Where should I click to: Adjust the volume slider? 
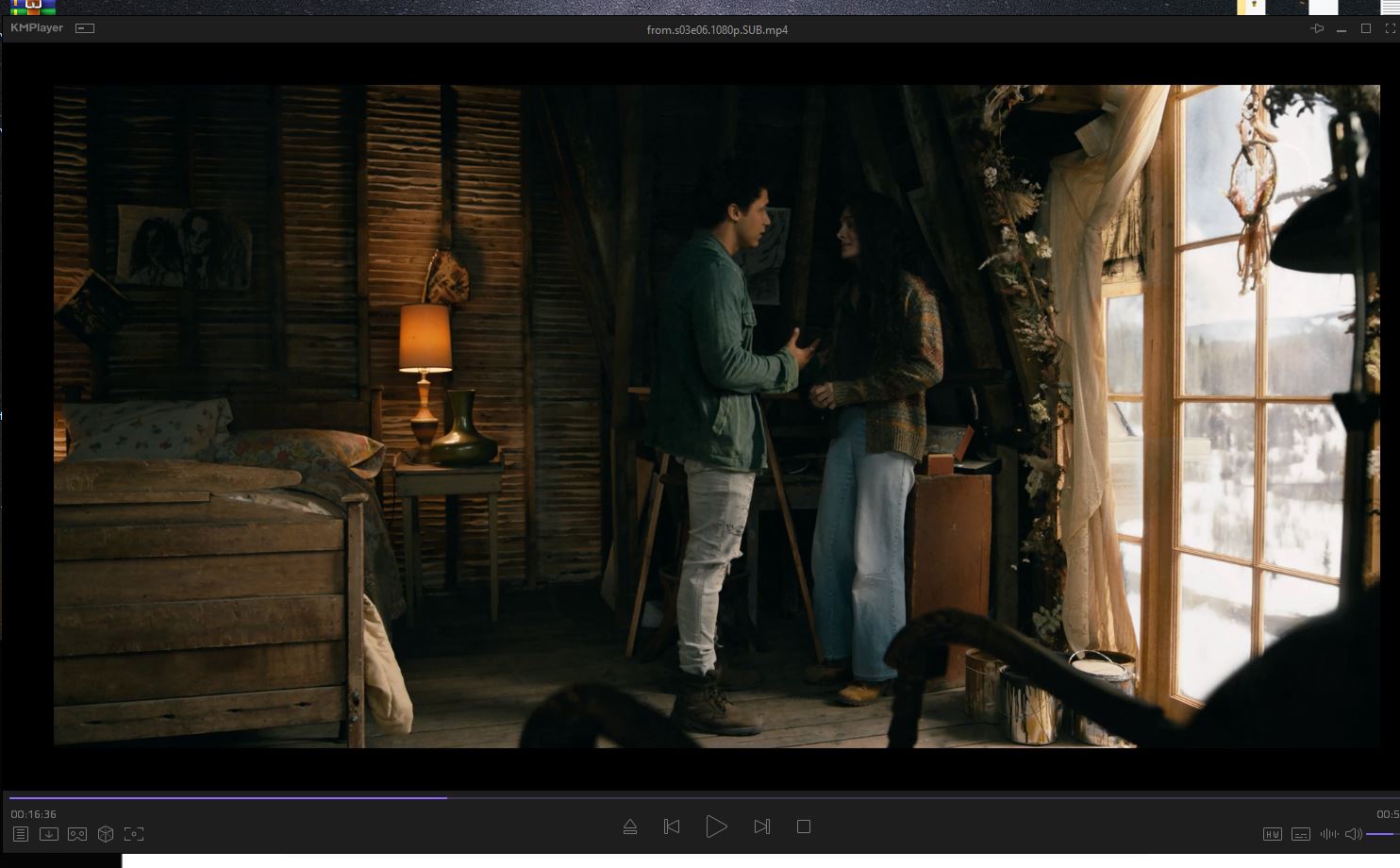pyautogui.click(x=1382, y=834)
